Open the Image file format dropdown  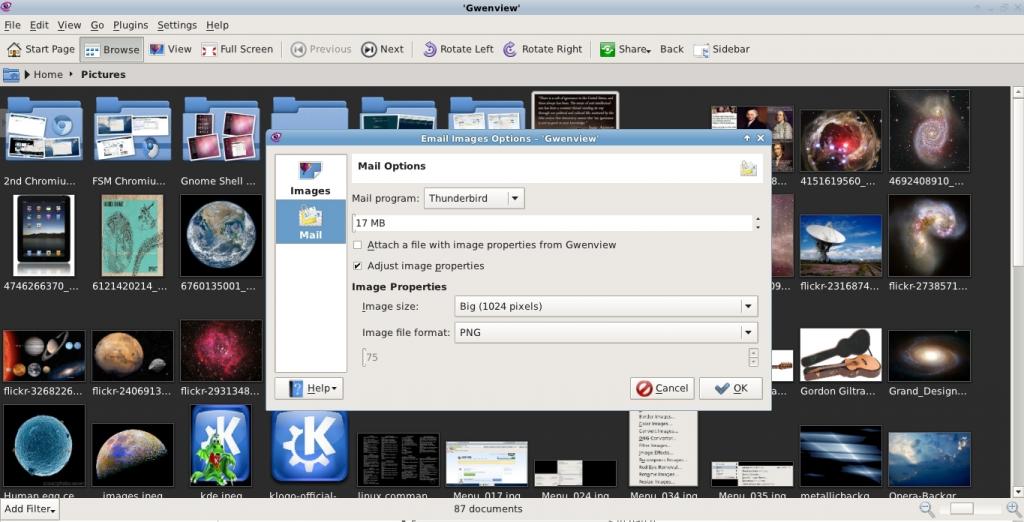605,333
